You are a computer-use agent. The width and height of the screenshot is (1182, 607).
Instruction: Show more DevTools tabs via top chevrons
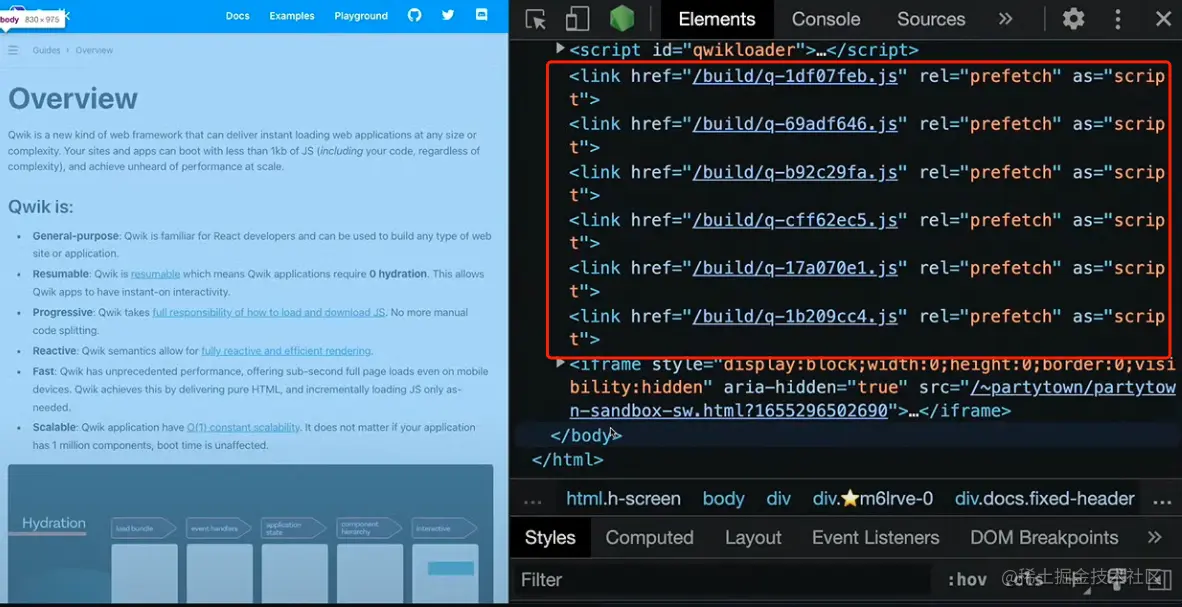point(1006,19)
